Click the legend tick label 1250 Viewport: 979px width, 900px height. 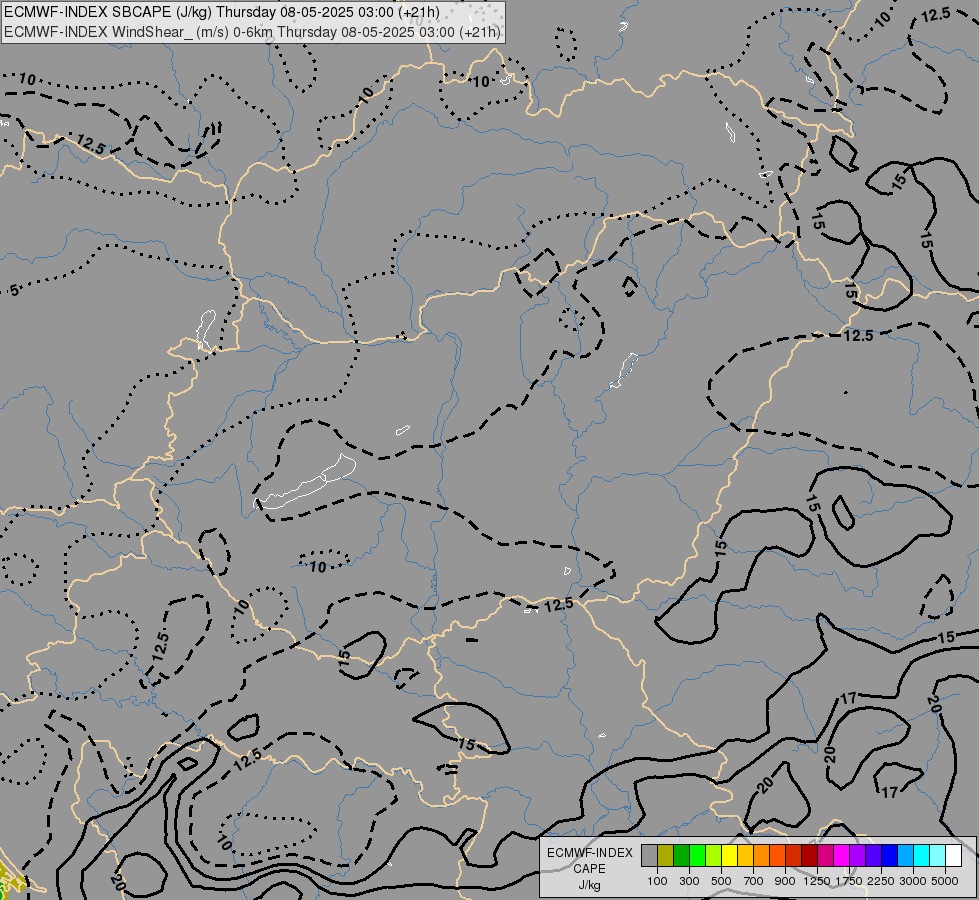click(817, 881)
